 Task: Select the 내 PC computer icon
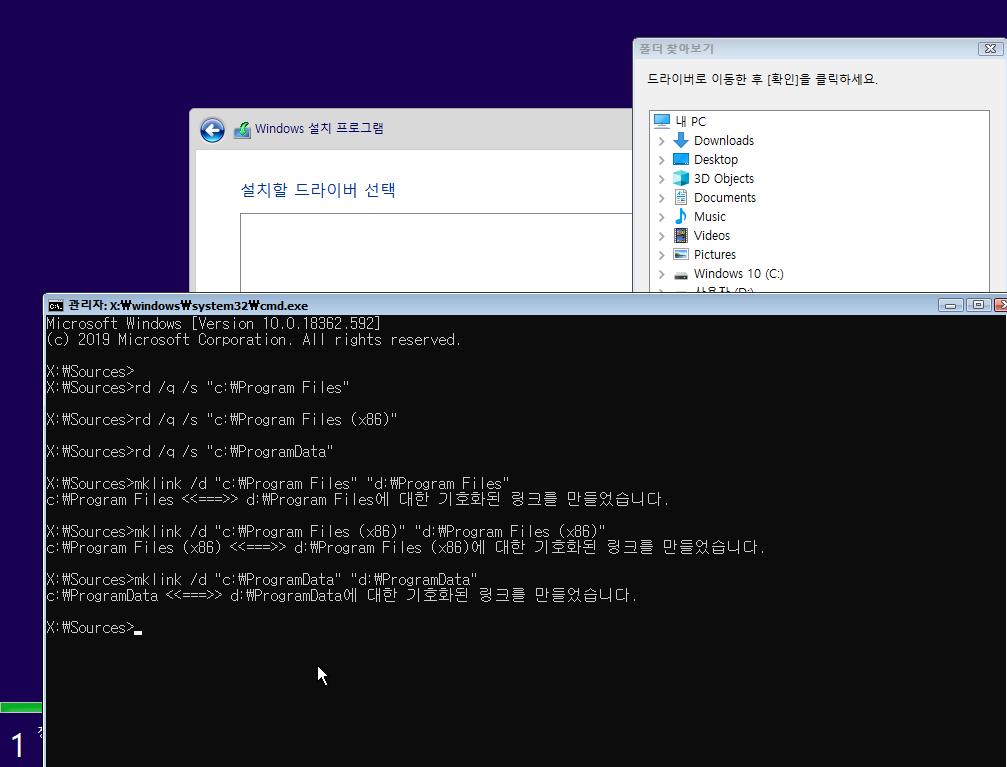pos(661,121)
